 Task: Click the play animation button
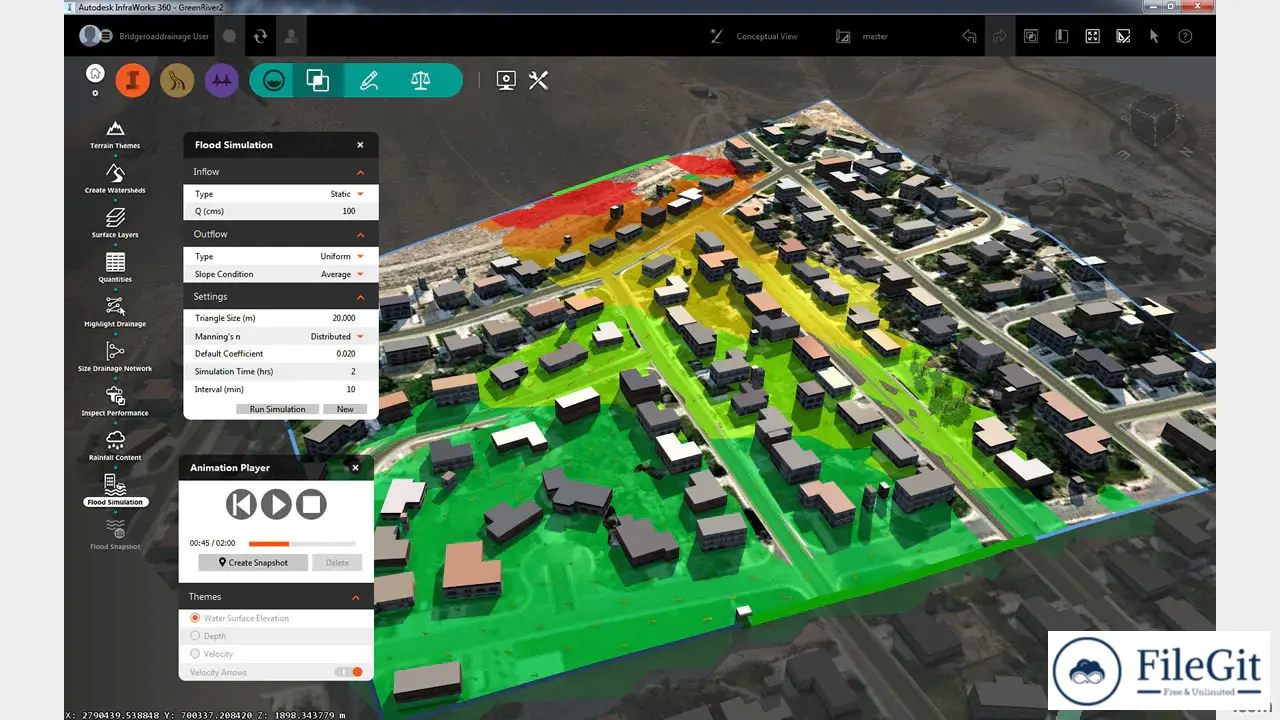coord(276,505)
